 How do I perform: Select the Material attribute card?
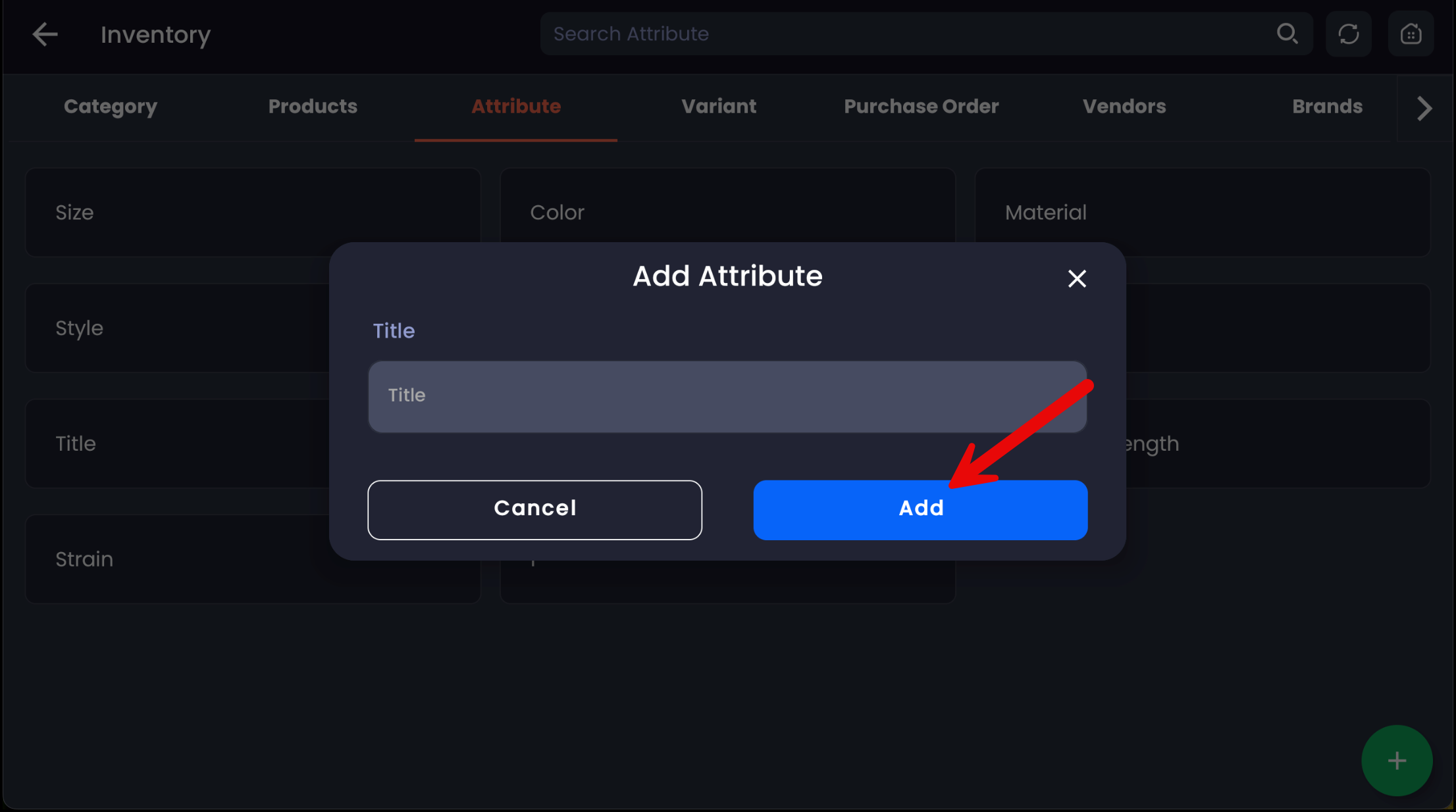coord(1202,212)
